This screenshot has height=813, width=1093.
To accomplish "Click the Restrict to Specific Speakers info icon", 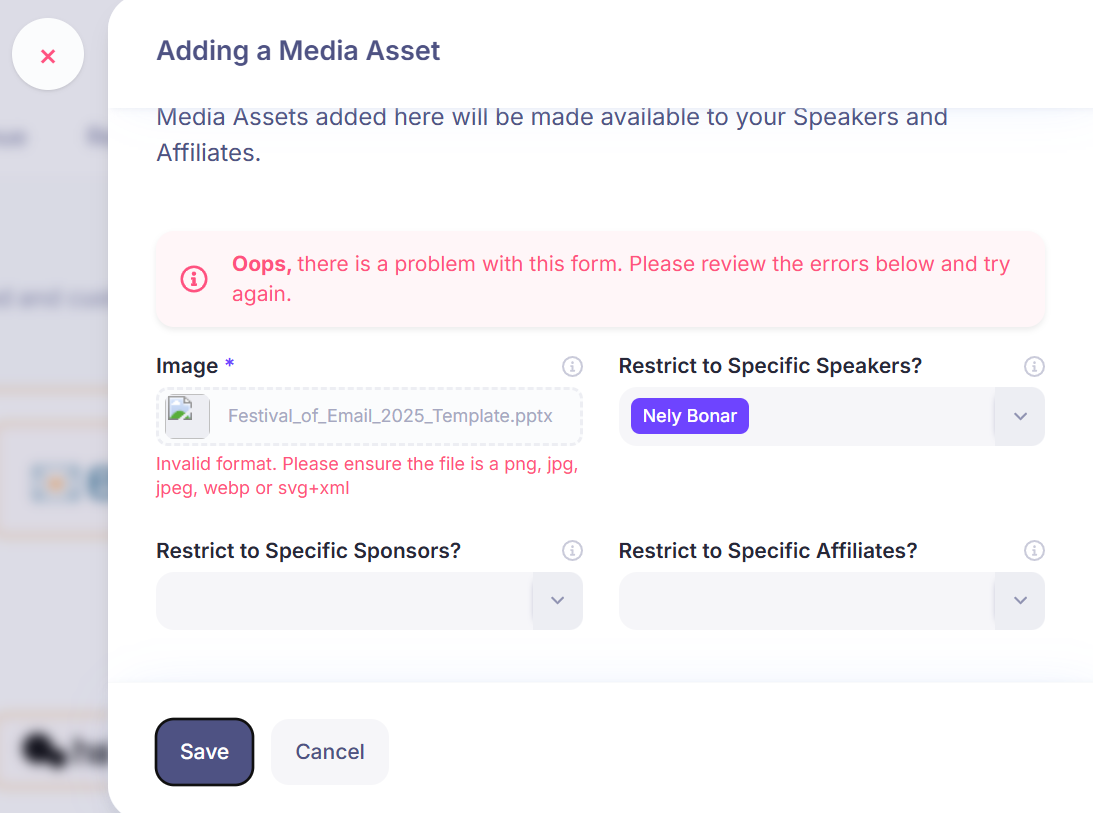I will point(1034,366).
